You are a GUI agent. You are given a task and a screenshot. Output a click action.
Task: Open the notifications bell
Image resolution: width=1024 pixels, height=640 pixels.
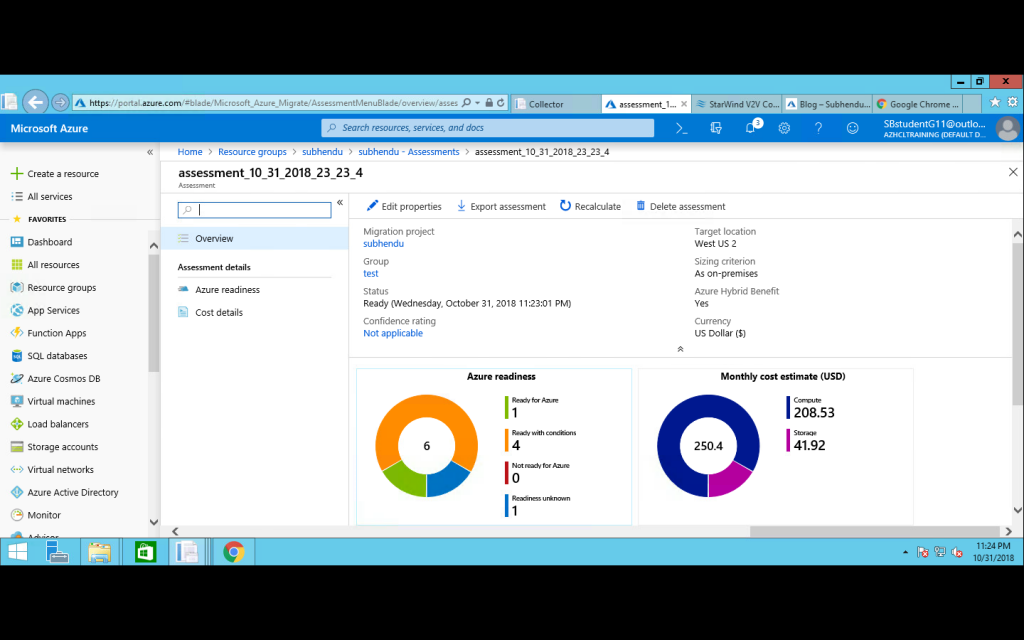tap(751, 128)
